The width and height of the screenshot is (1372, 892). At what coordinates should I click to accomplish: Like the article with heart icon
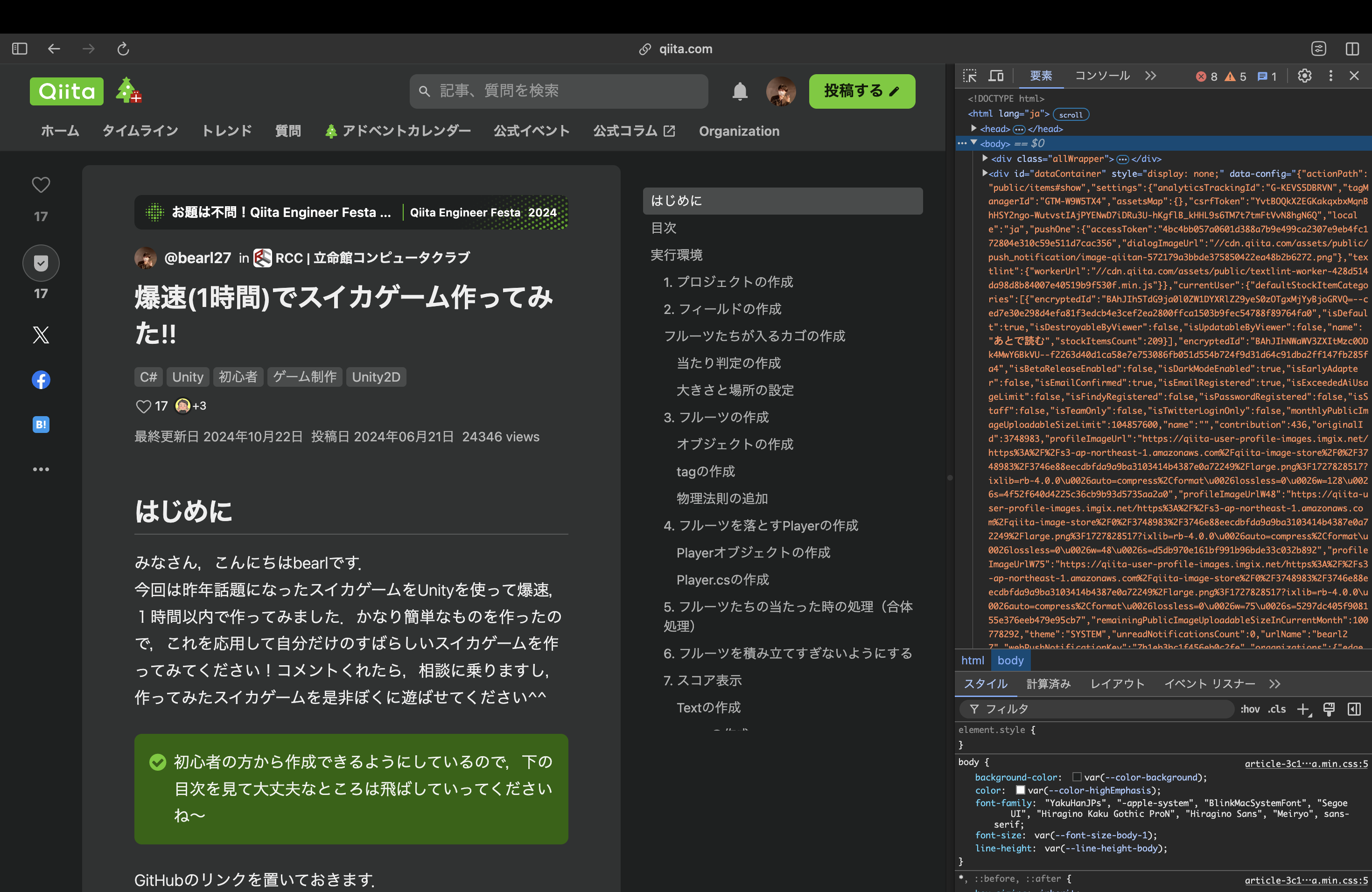40,185
